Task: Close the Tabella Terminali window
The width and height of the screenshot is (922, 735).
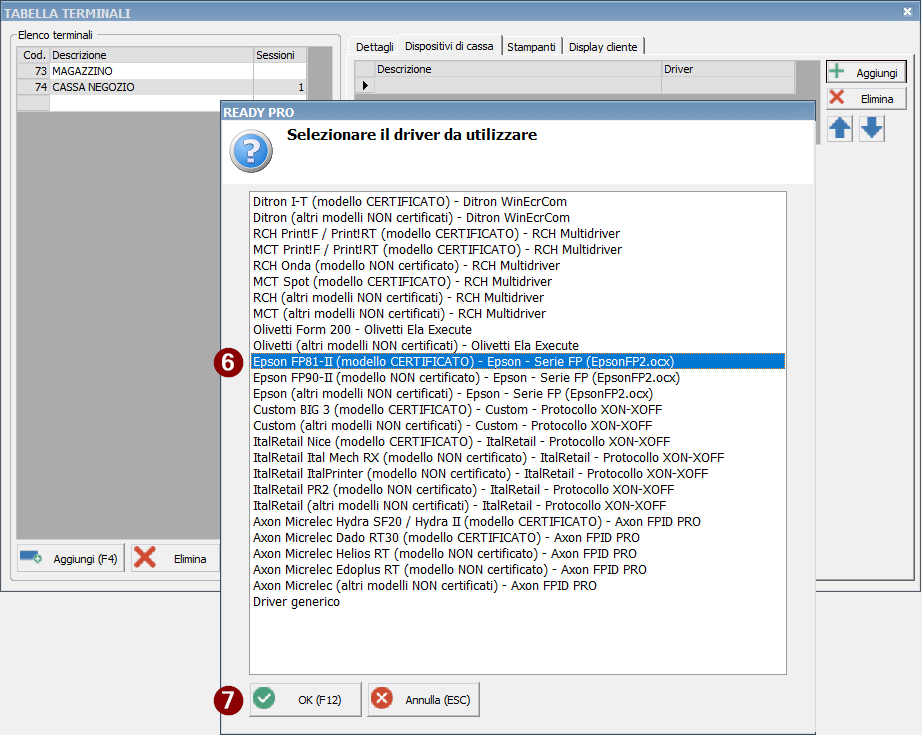Action: click(906, 12)
